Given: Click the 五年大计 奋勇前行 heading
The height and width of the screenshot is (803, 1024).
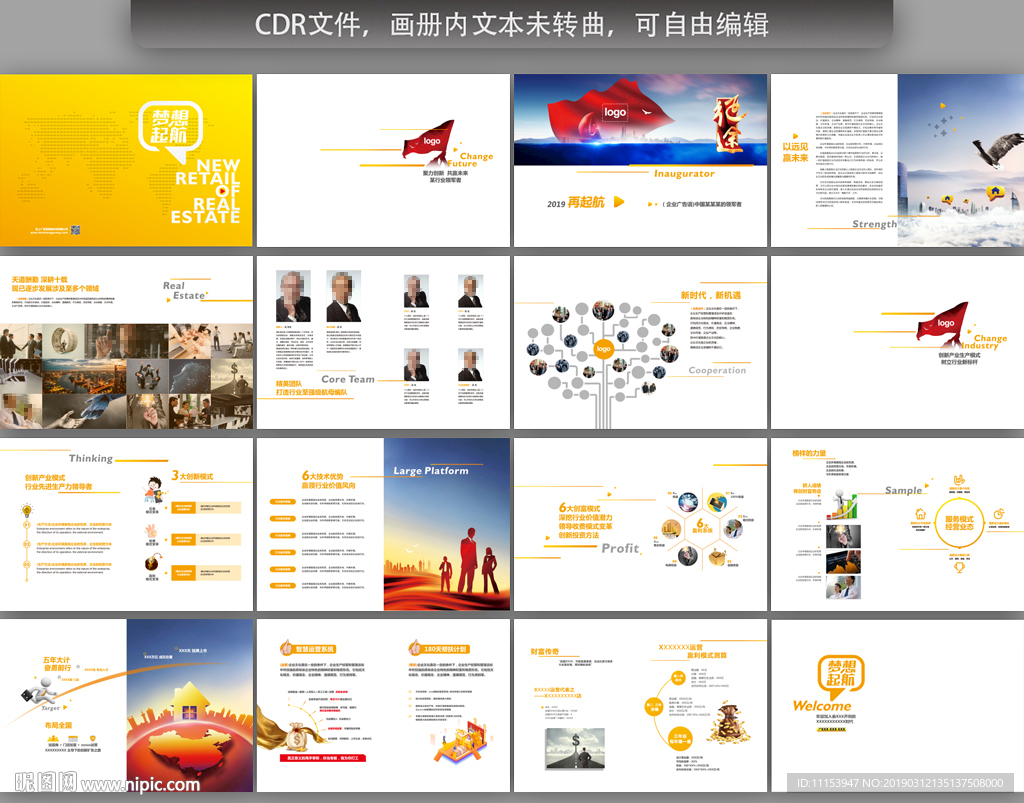Looking at the screenshot, I should 57,664.
